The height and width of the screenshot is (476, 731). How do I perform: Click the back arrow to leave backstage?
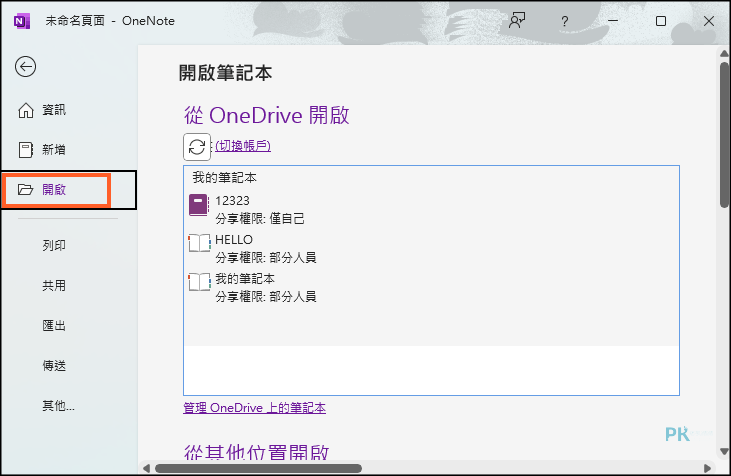25,67
